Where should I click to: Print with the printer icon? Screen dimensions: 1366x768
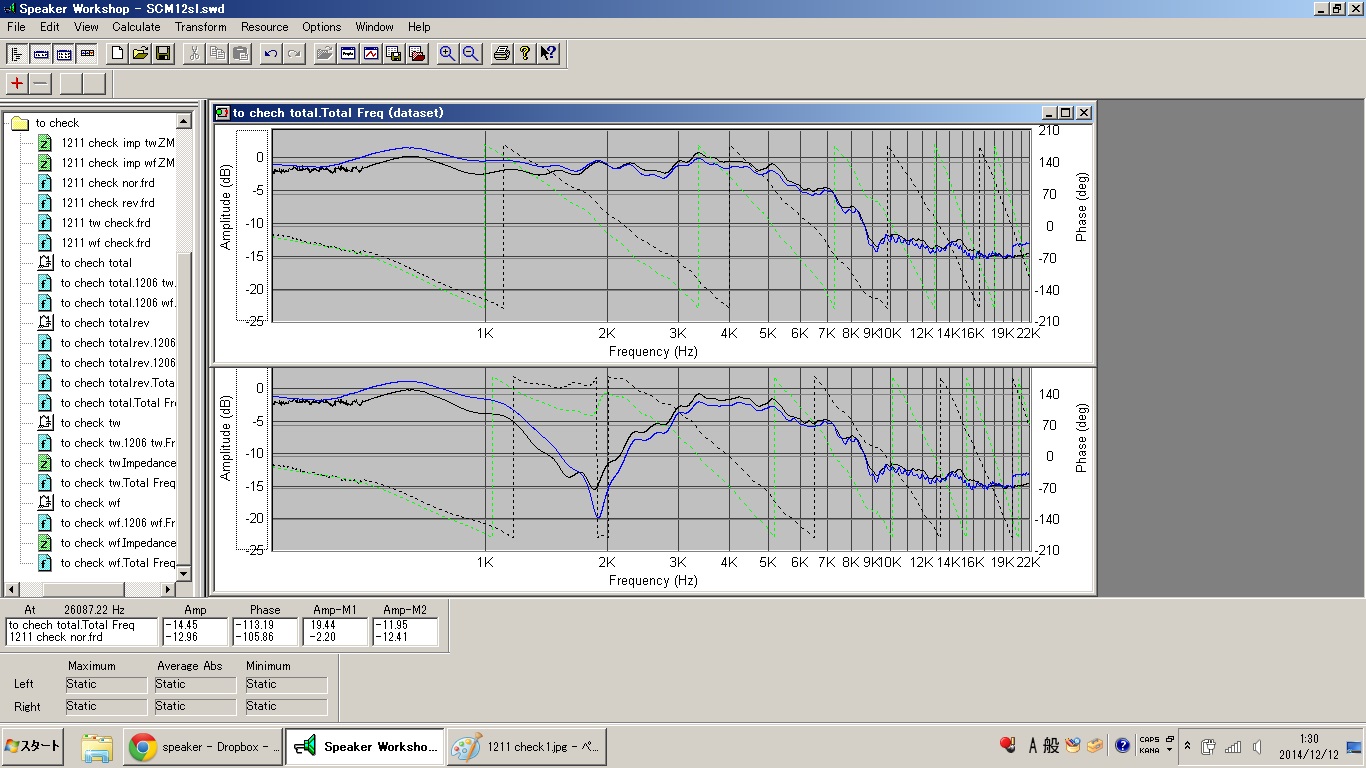pos(502,54)
